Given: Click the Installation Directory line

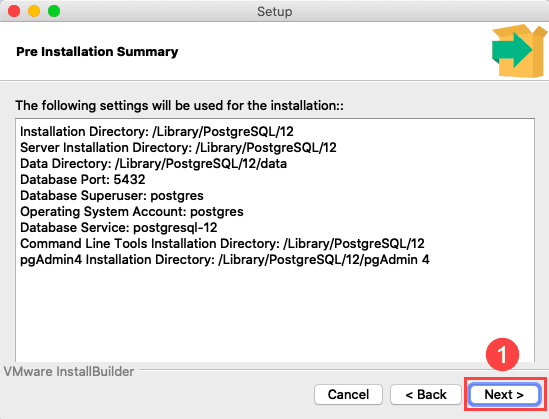Looking at the screenshot, I should coord(157,132).
